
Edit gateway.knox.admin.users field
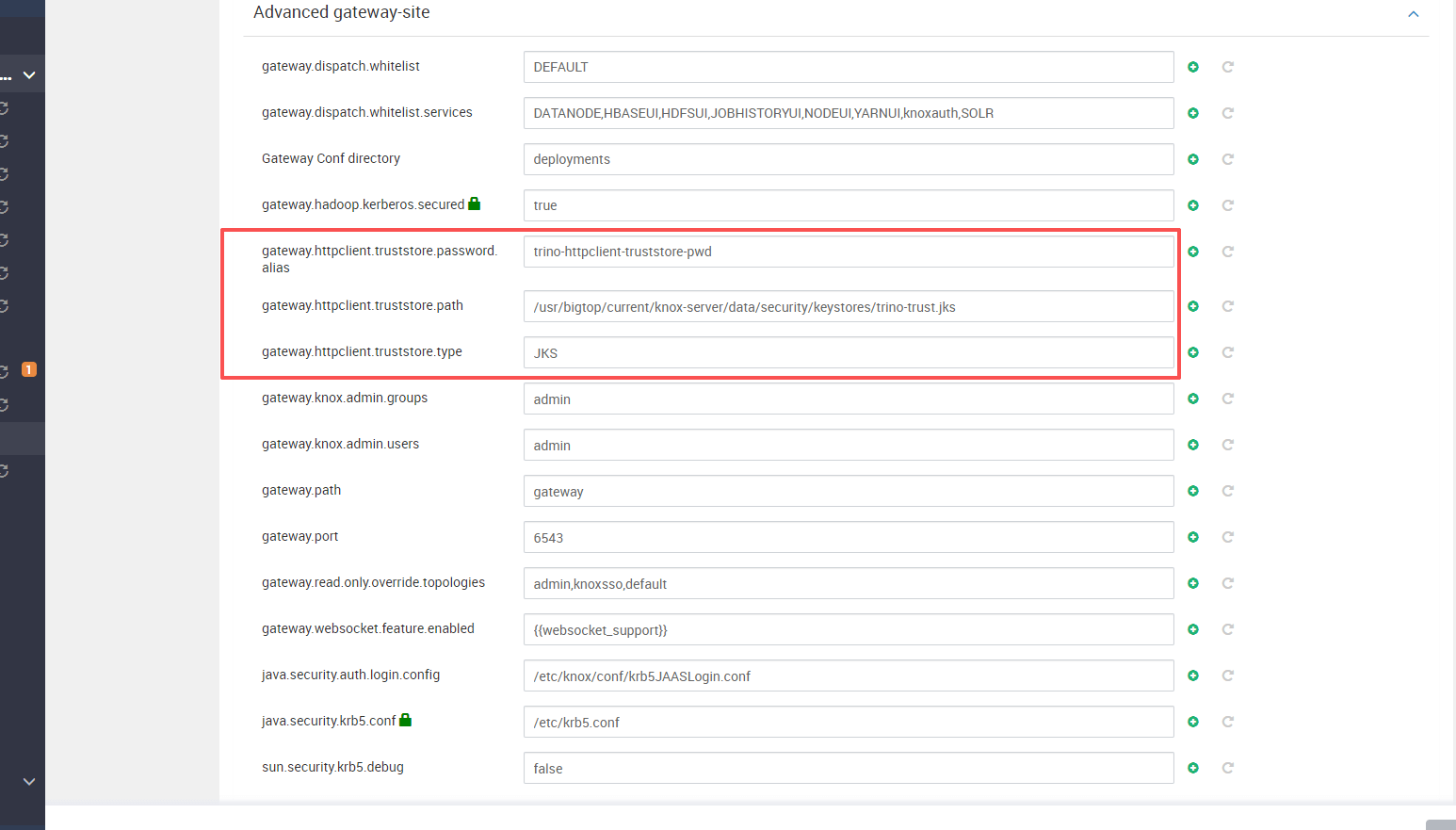tap(849, 445)
